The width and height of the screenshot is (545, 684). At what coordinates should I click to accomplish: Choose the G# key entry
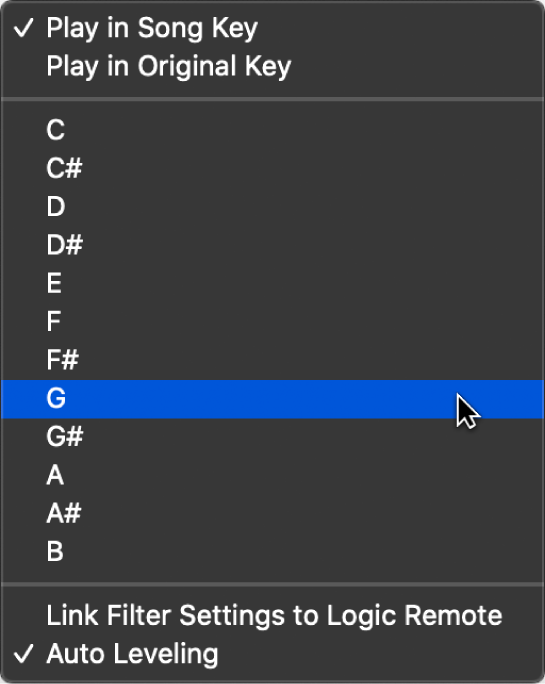point(272,437)
